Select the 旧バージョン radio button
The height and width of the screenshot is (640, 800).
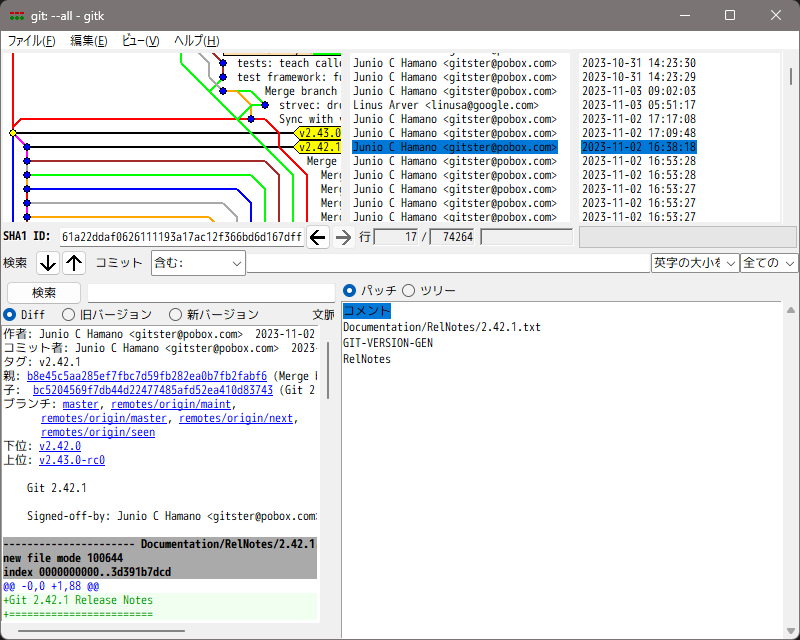[x=68, y=313]
